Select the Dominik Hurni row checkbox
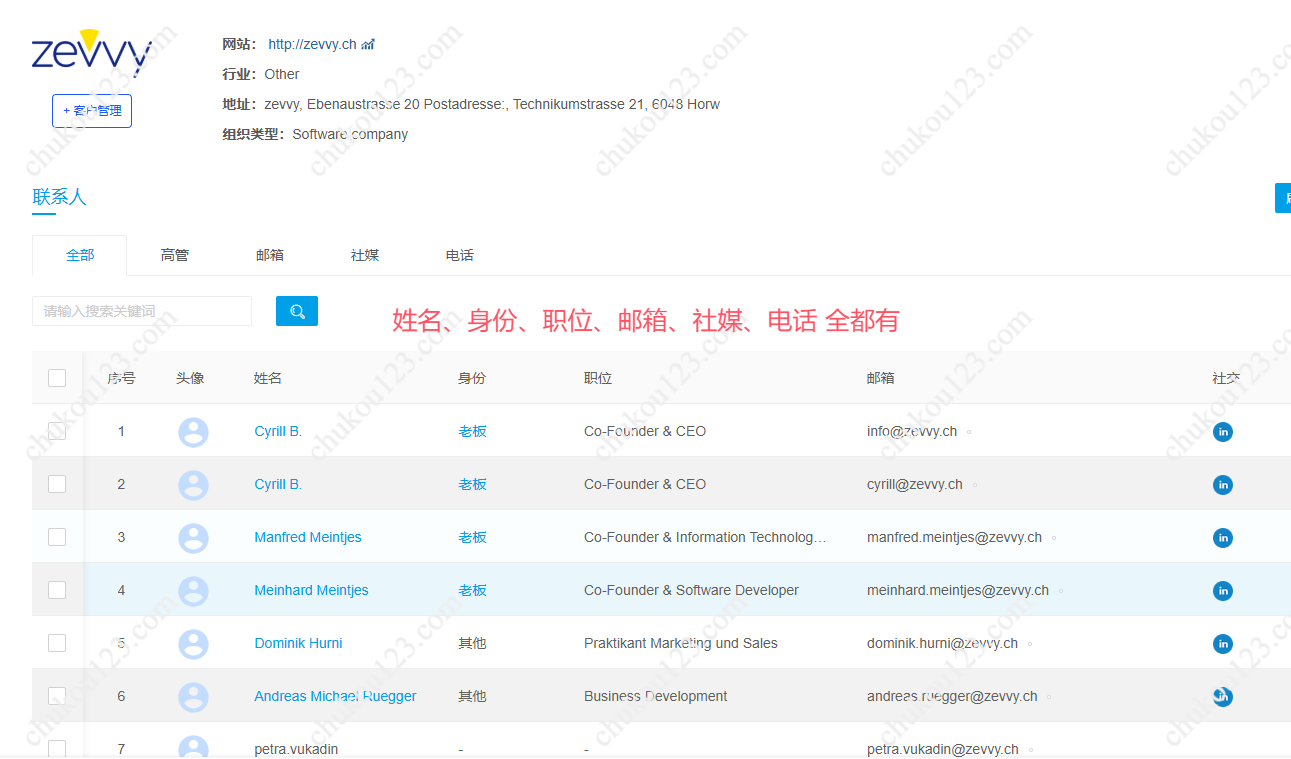Image resolution: width=1291 pixels, height=759 pixels. (57, 643)
